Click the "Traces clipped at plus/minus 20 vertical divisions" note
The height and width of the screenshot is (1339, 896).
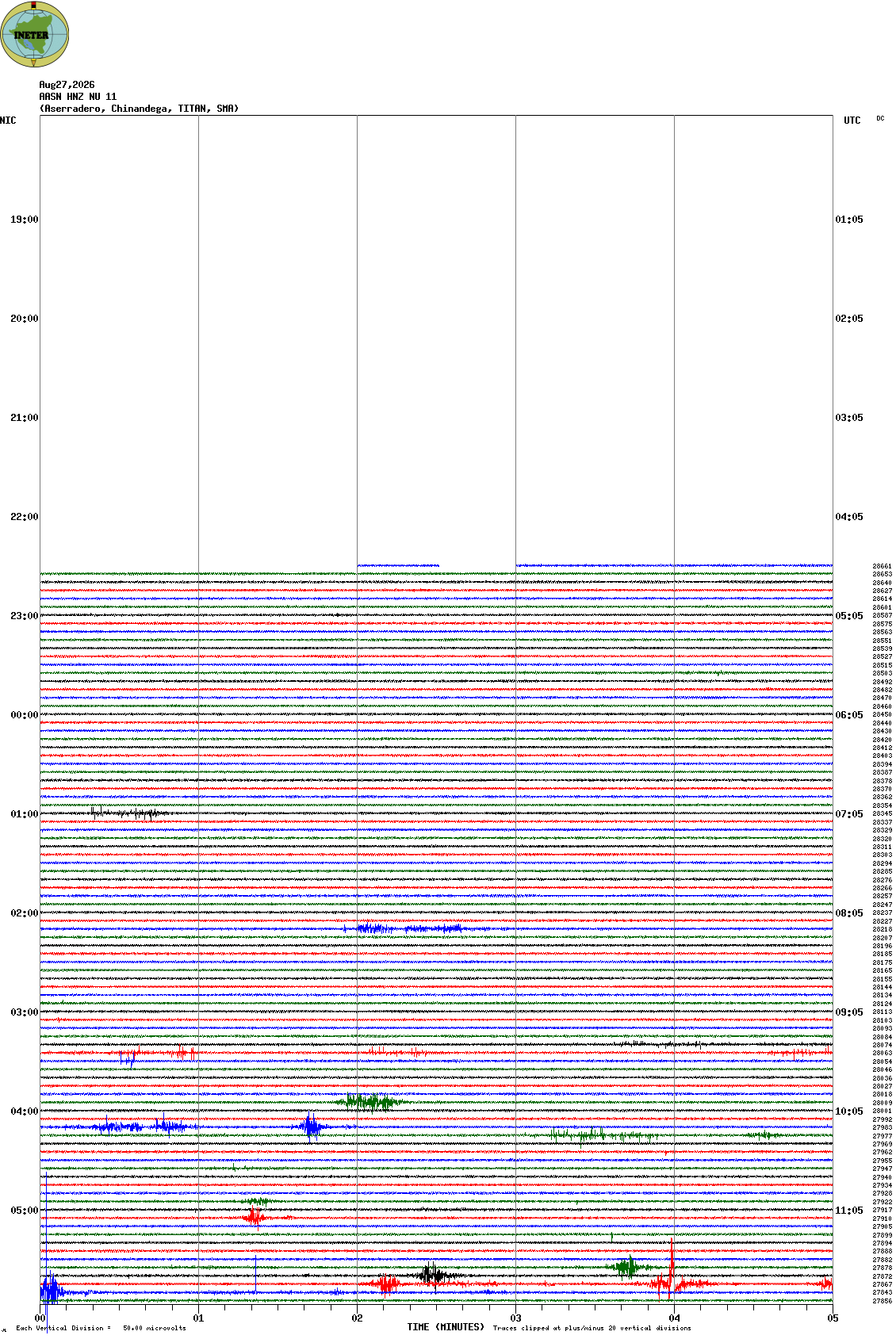coord(592,1328)
